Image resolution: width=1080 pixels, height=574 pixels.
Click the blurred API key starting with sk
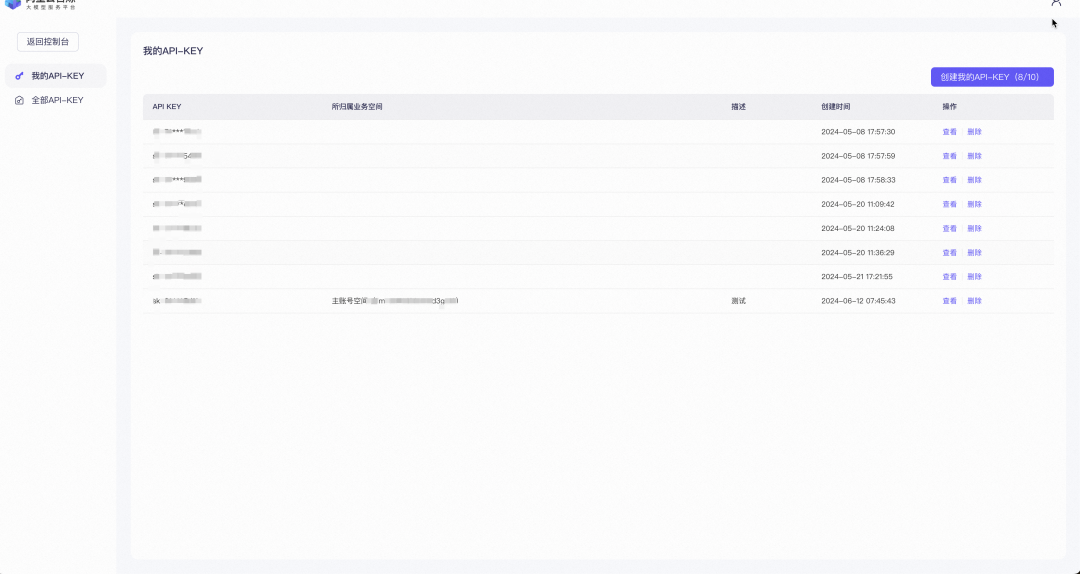click(177, 300)
